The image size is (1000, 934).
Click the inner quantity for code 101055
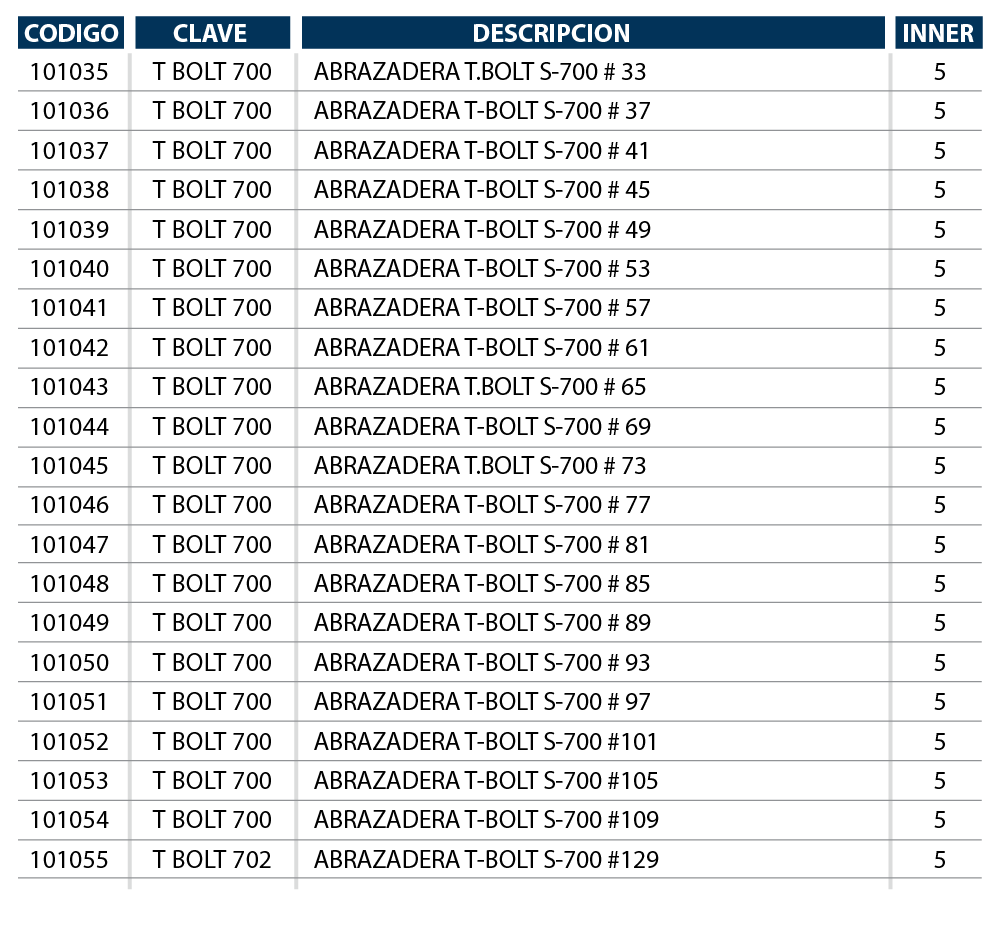pyautogui.click(x=939, y=859)
